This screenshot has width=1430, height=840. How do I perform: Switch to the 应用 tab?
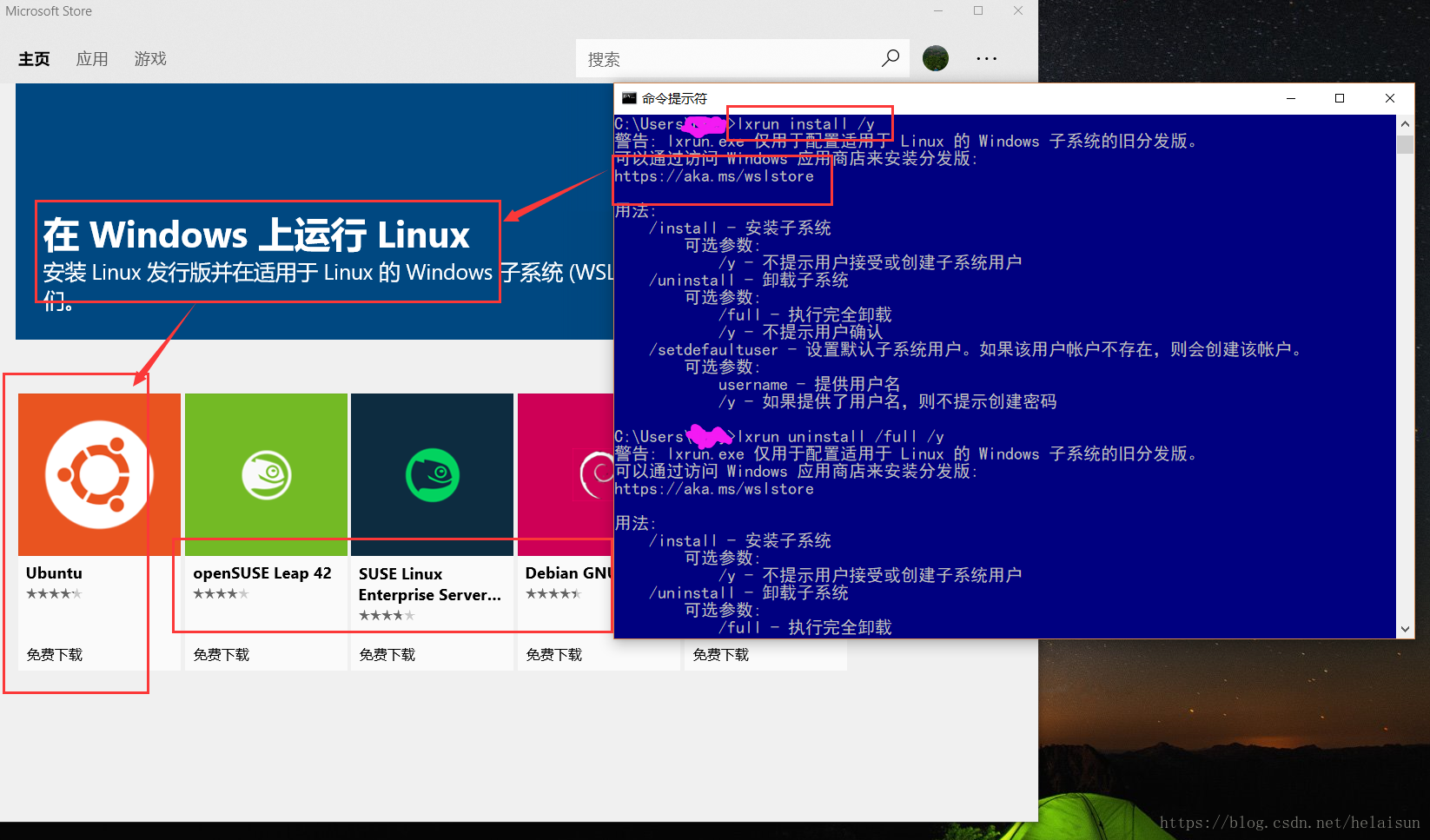point(92,59)
